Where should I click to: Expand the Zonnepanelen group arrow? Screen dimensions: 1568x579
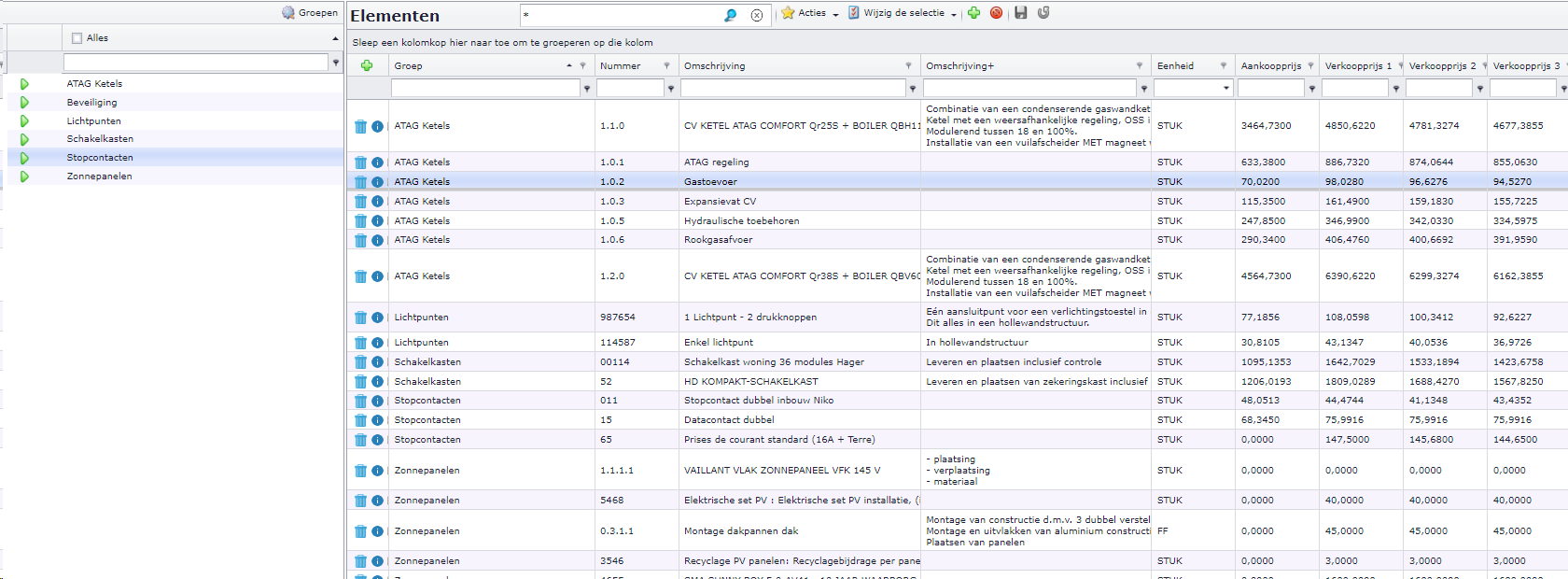pos(24,177)
